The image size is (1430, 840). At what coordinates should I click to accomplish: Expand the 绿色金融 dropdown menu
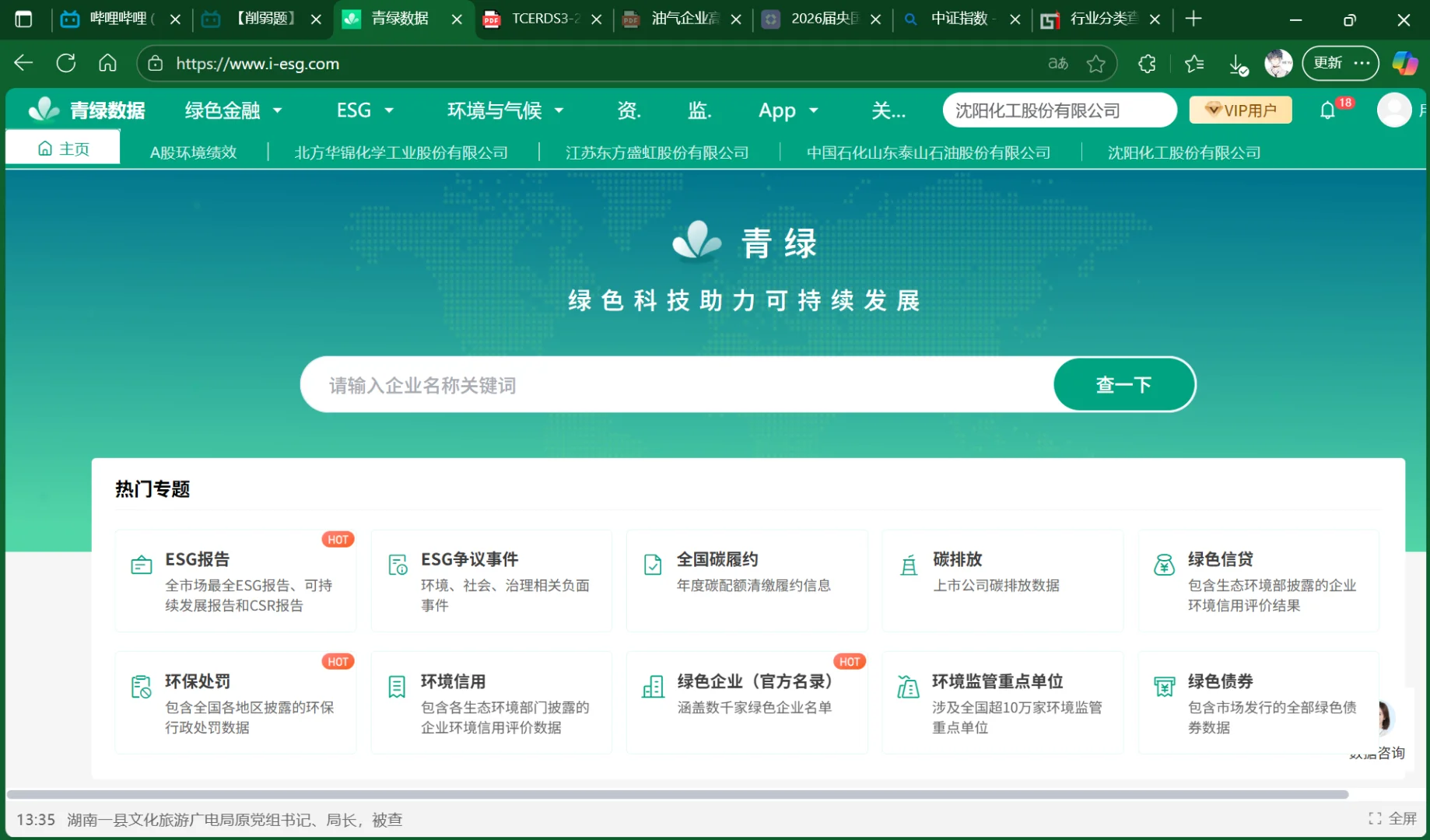(233, 110)
